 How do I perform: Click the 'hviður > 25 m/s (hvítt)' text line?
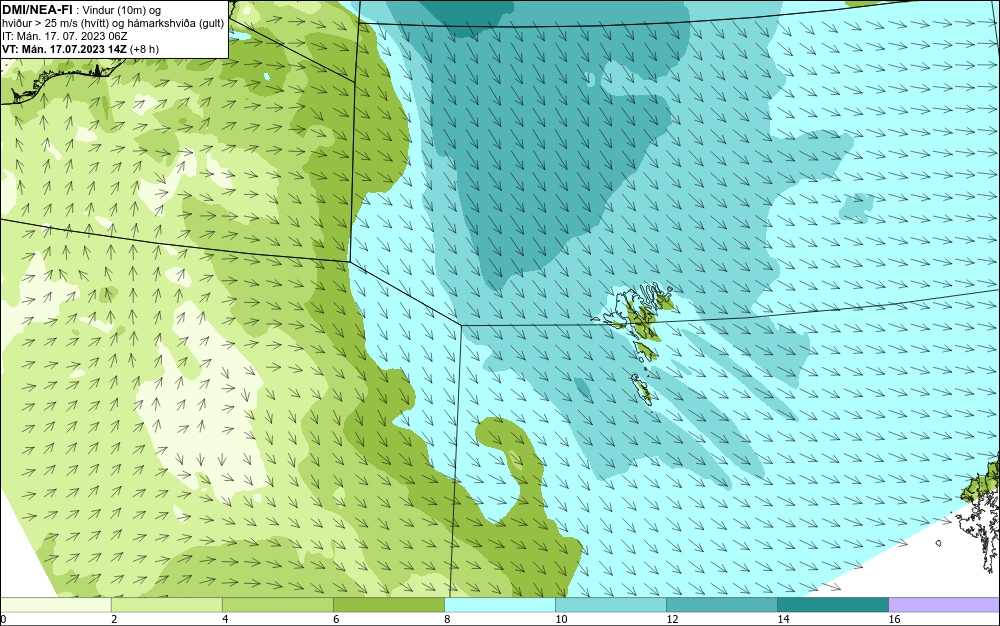[x=114, y=23]
